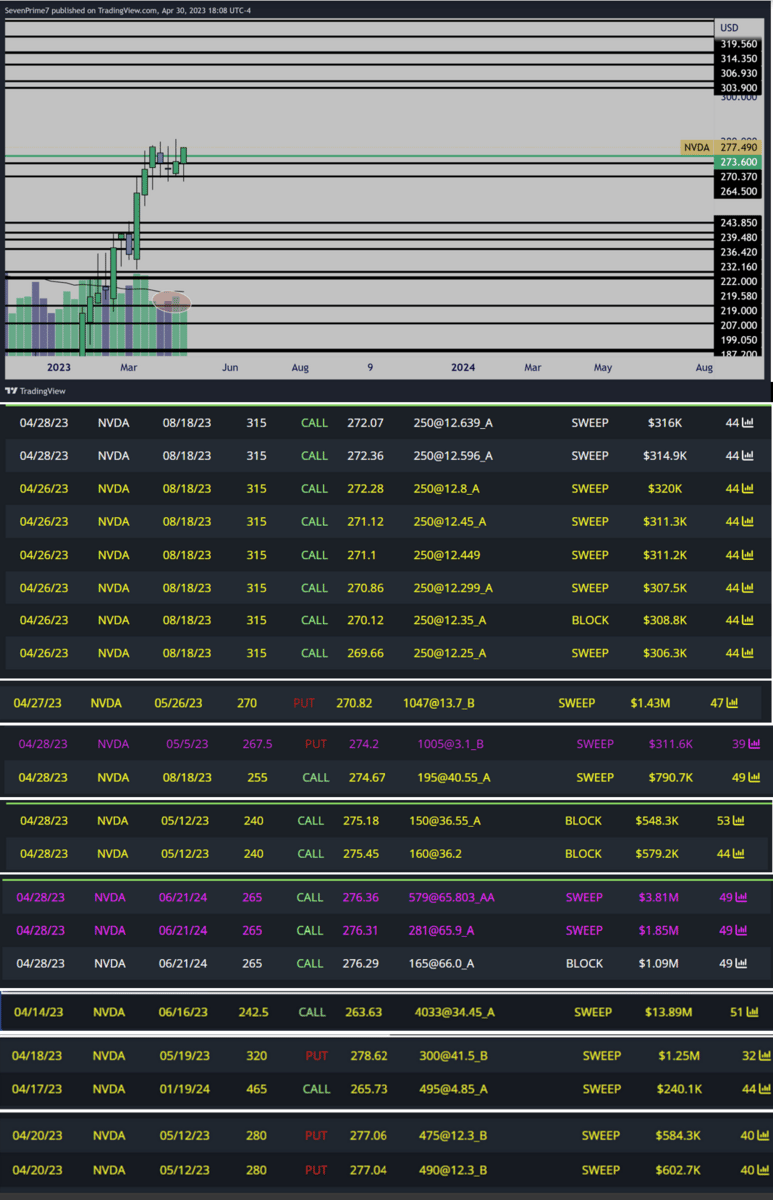Click the 475@12.3_B trade detail
This screenshot has width=773, height=1200.
click(x=452, y=1135)
